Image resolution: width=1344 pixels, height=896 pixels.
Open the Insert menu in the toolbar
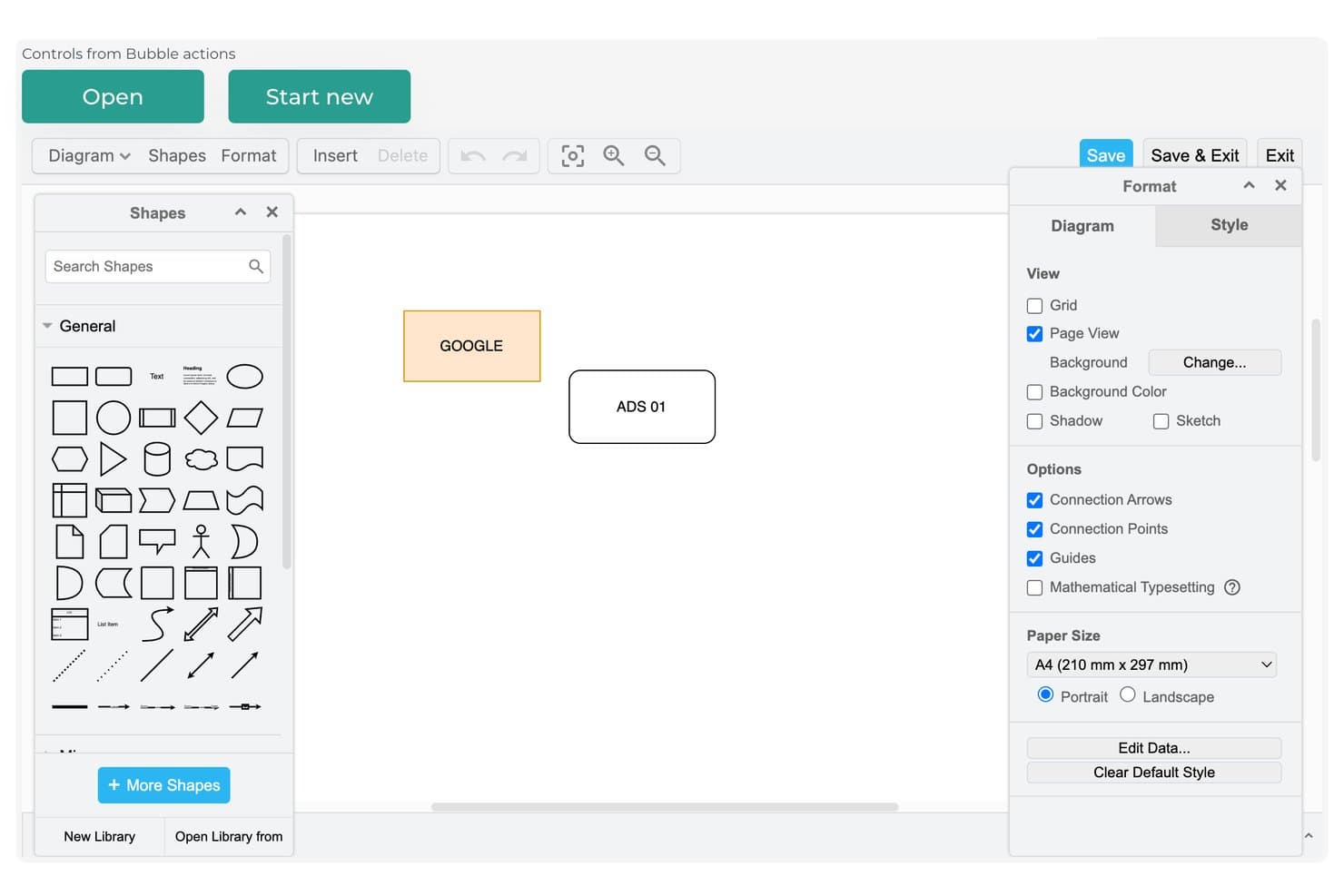click(335, 156)
